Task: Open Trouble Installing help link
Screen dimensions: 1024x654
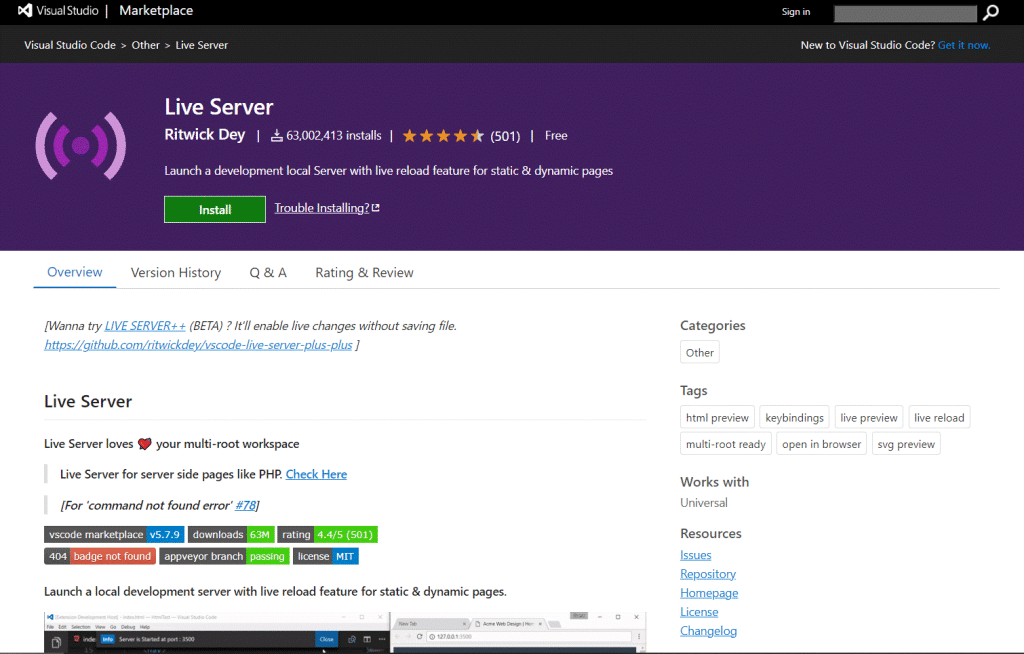Action: click(321, 208)
